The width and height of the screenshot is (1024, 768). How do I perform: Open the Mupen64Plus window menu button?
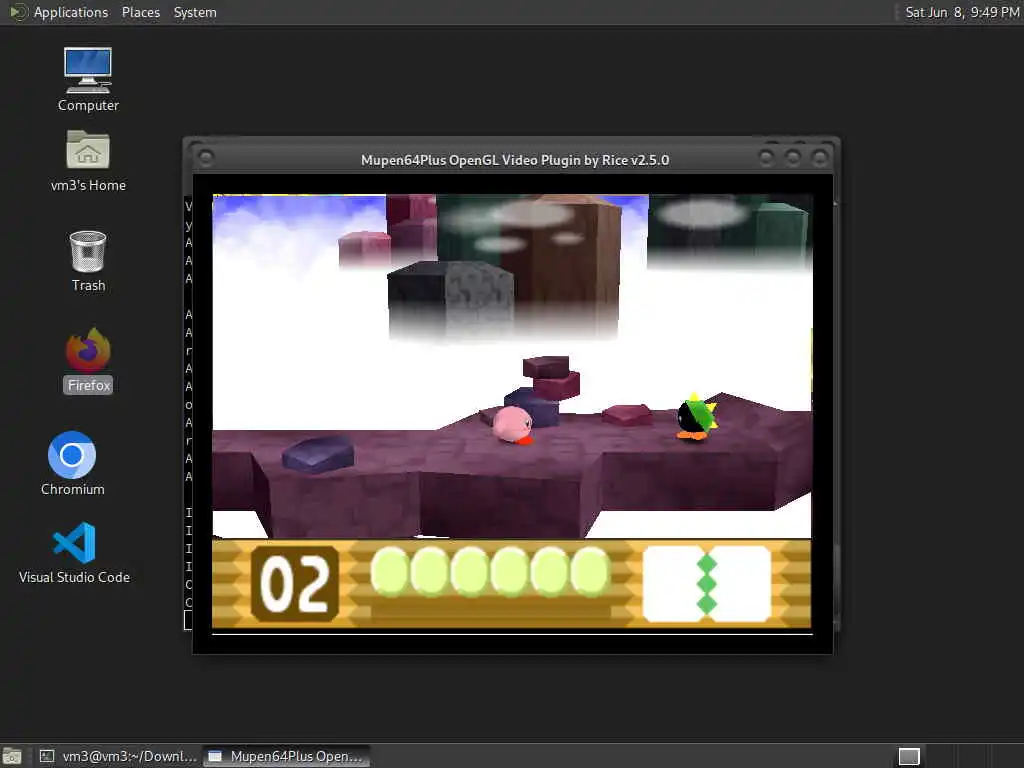[205, 158]
